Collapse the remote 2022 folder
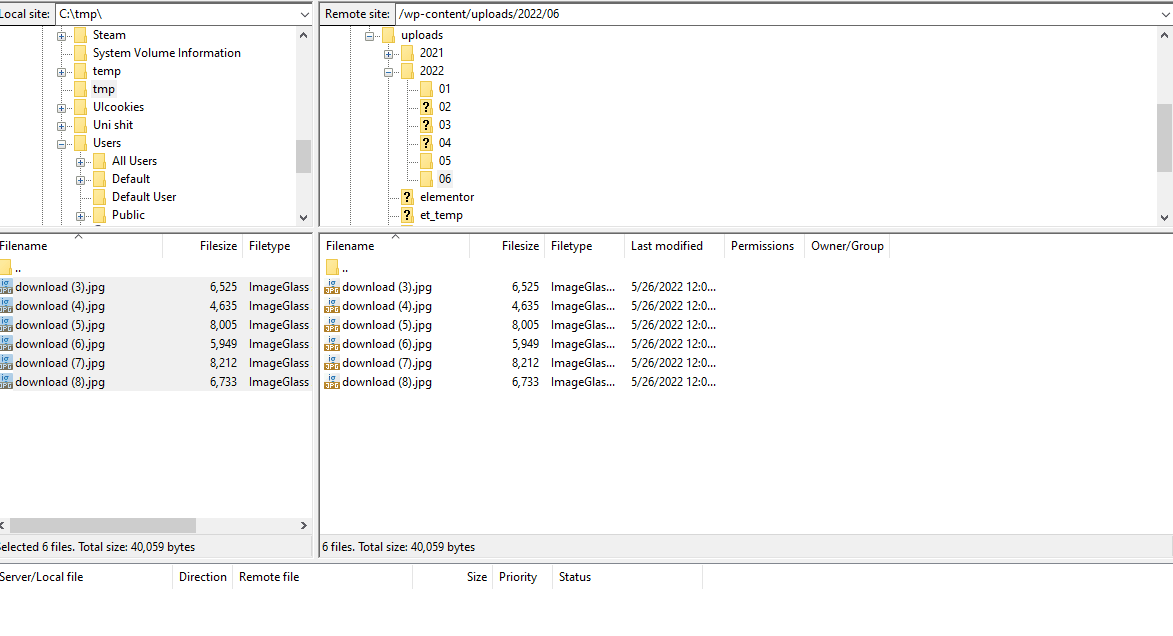 (x=388, y=72)
